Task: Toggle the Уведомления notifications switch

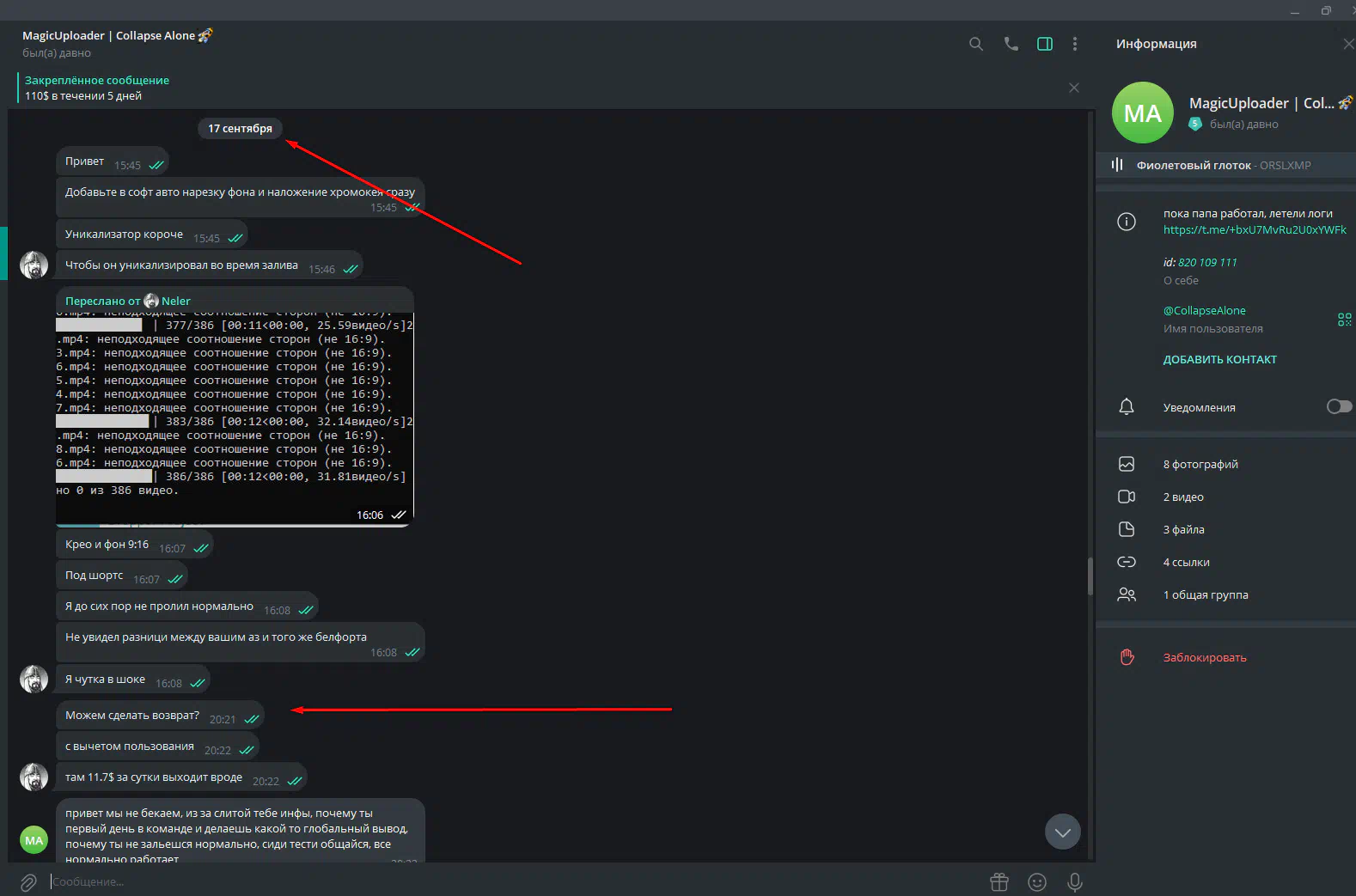Action: pyautogui.click(x=1338, y=406)
